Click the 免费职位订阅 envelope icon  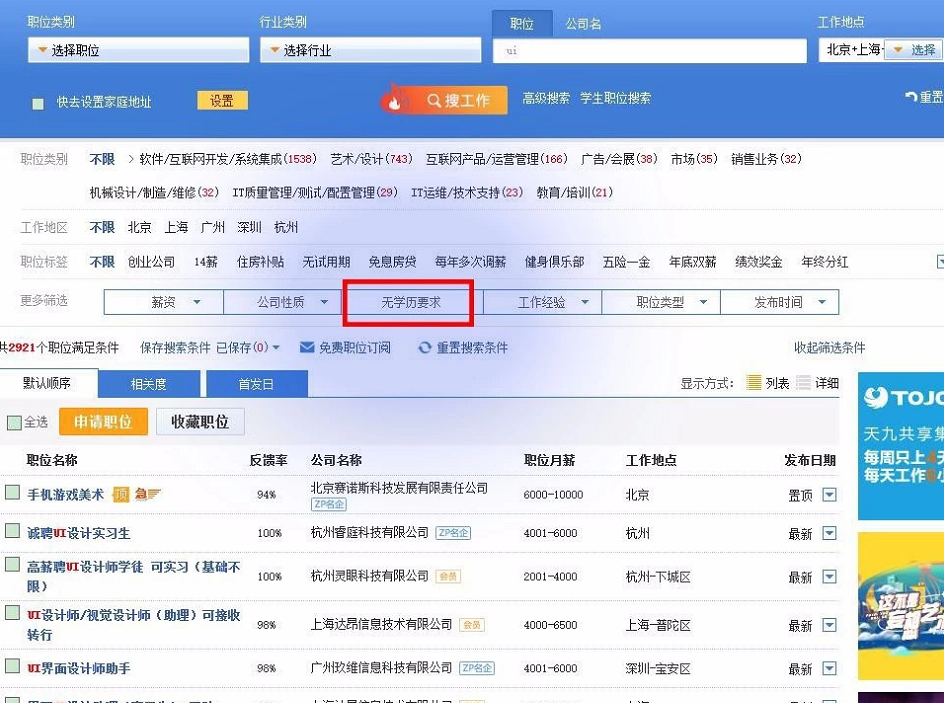click(307, 347)
